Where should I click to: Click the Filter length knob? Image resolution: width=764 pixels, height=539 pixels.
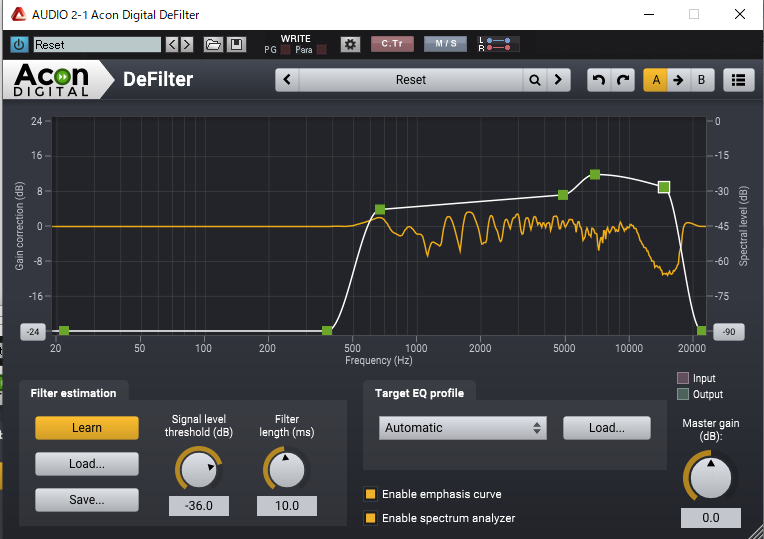[x=286, y=469]
